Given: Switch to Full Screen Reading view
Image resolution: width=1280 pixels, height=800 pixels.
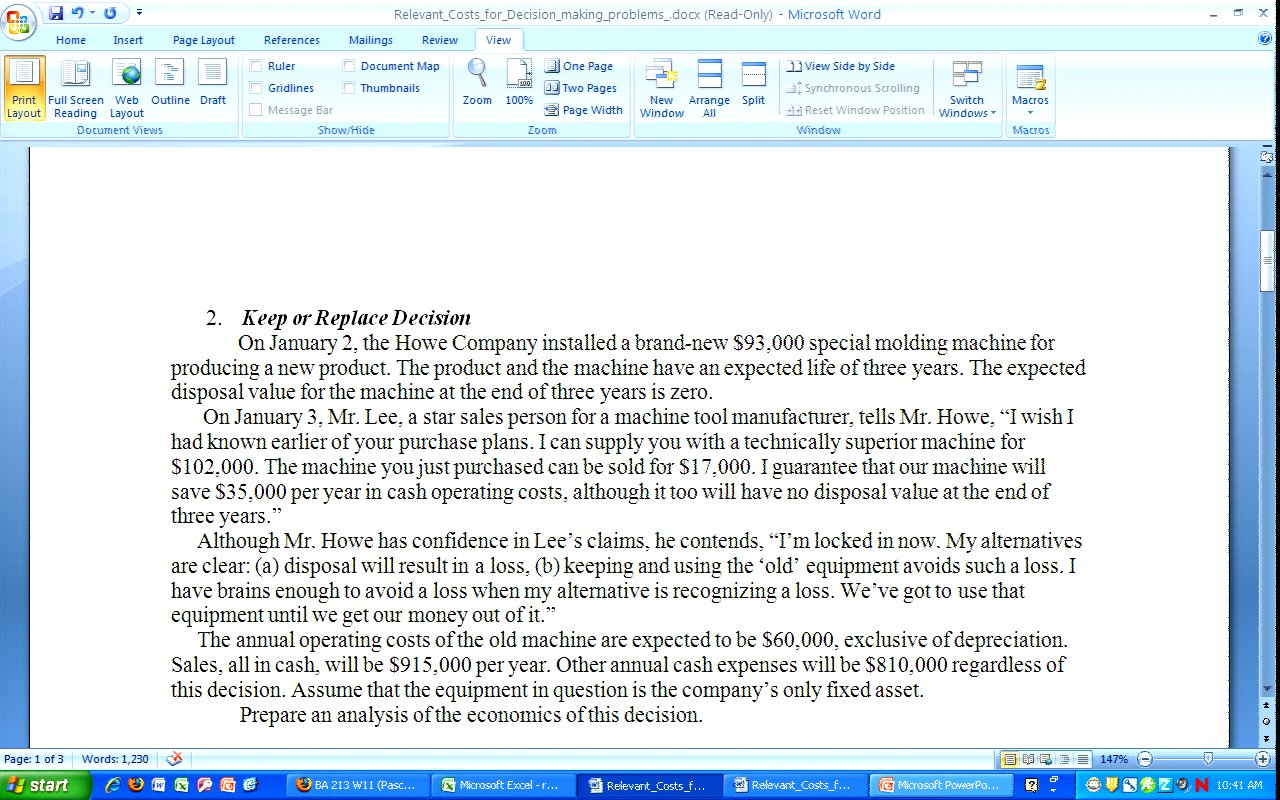Looking at the screenshot, I should (75, 88).
